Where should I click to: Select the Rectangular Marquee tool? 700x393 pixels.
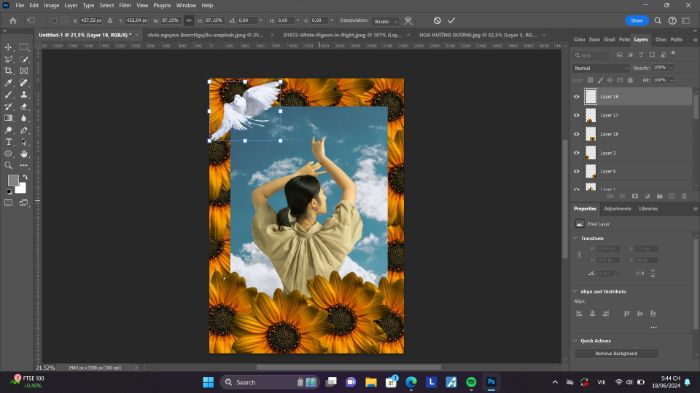24,47
